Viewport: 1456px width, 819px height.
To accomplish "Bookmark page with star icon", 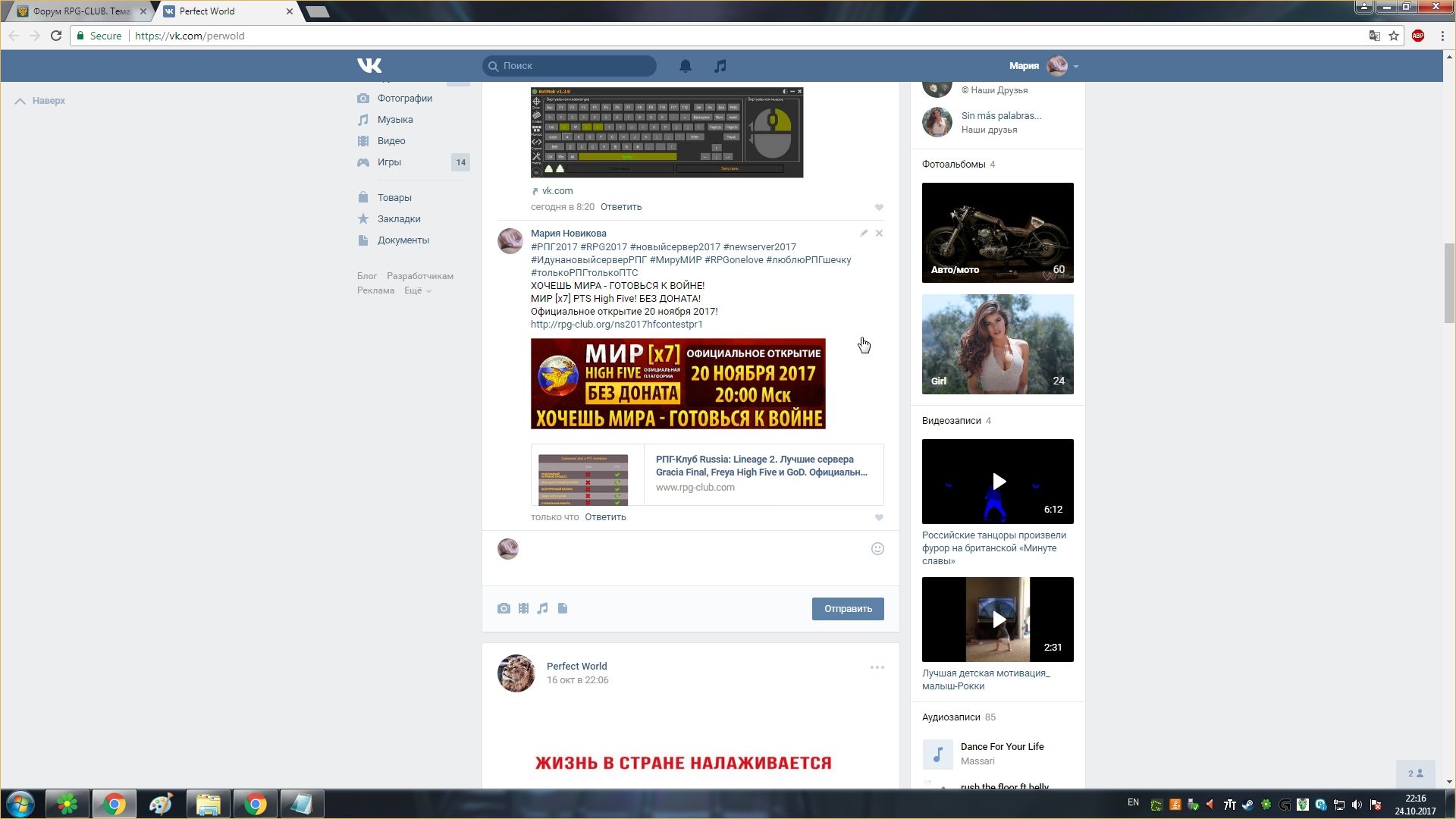I will tap(1394, 36).
